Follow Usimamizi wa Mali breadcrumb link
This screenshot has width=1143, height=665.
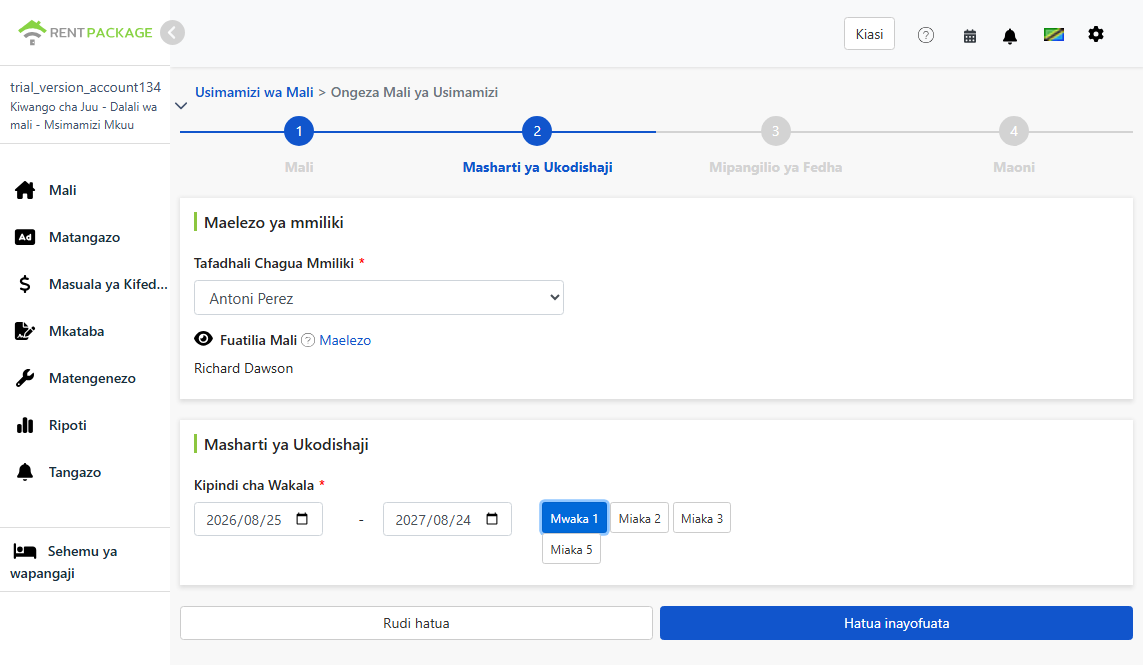point(254,93)
